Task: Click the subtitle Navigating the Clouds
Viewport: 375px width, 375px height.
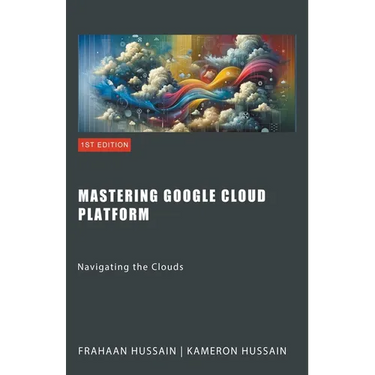Action: pos(130,267)
